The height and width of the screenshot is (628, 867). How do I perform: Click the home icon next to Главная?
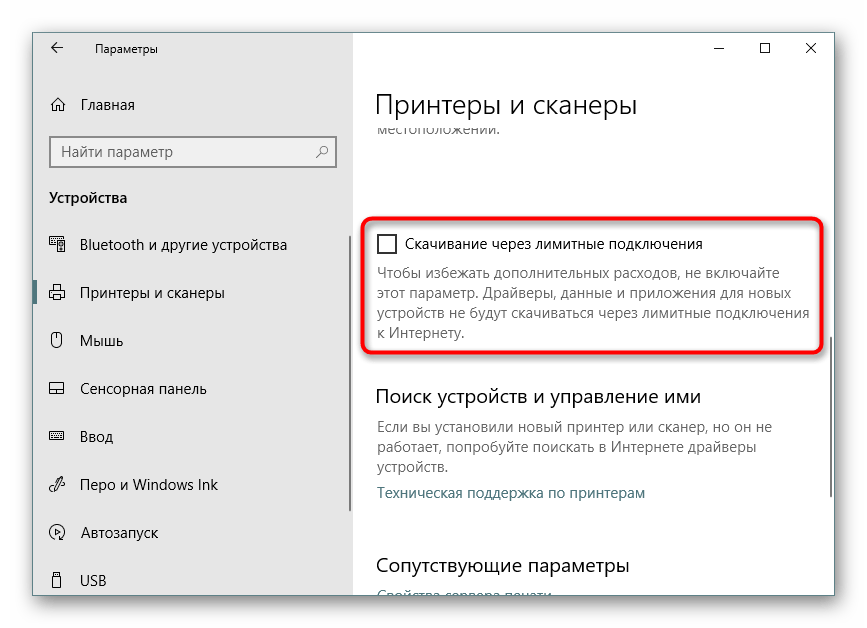point(58,104)
